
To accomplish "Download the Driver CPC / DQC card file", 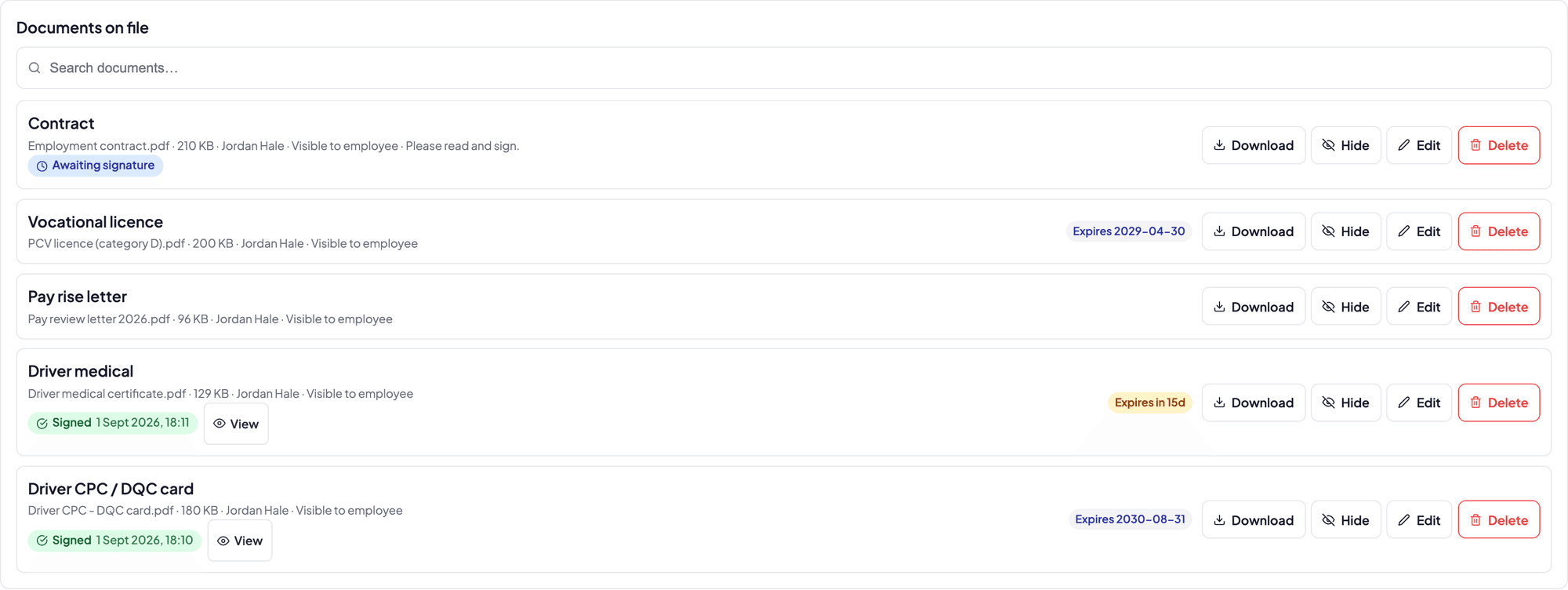I will [x=1254, y=519].
